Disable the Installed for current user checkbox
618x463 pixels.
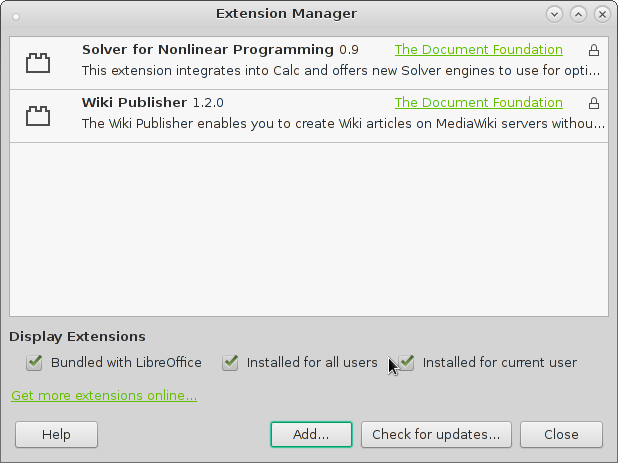(407, 362)
